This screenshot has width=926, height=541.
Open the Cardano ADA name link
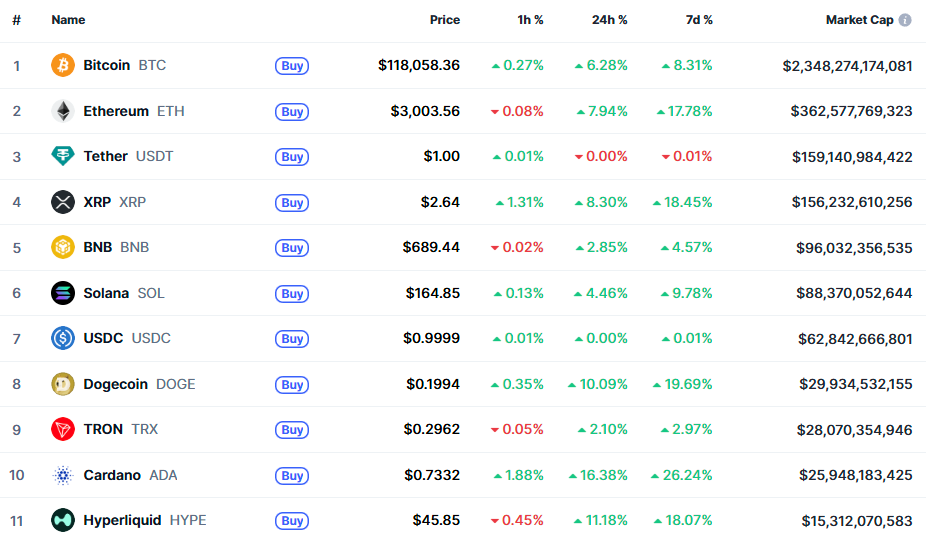131,475
